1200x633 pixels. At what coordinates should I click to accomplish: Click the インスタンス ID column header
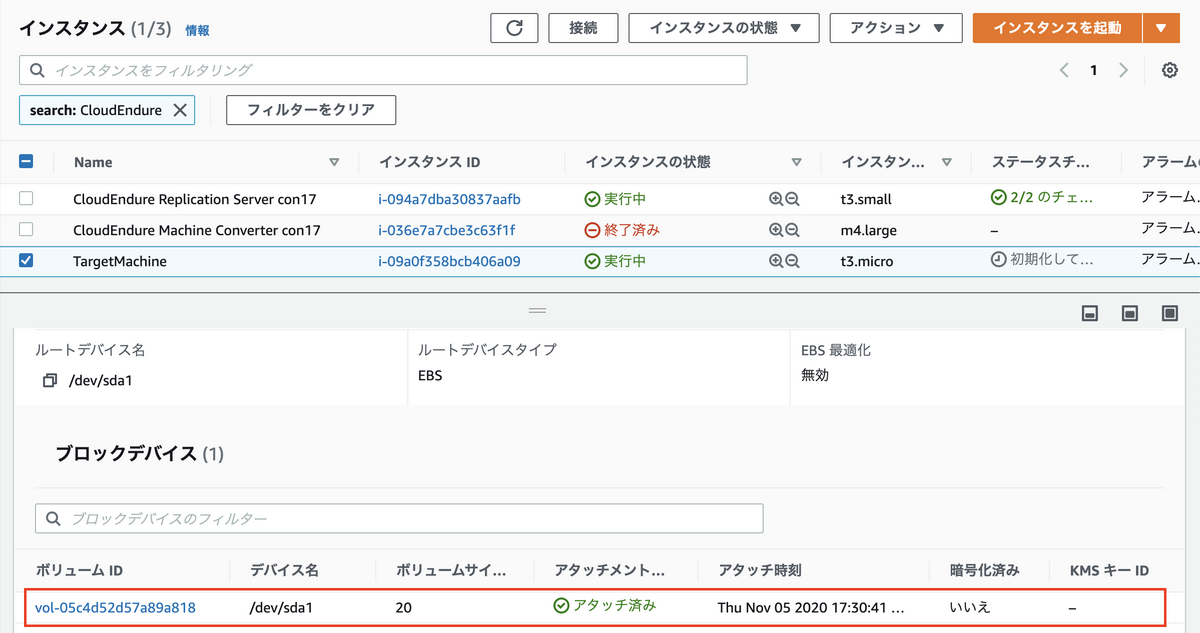pyautogui.click(x=430, y=162)
